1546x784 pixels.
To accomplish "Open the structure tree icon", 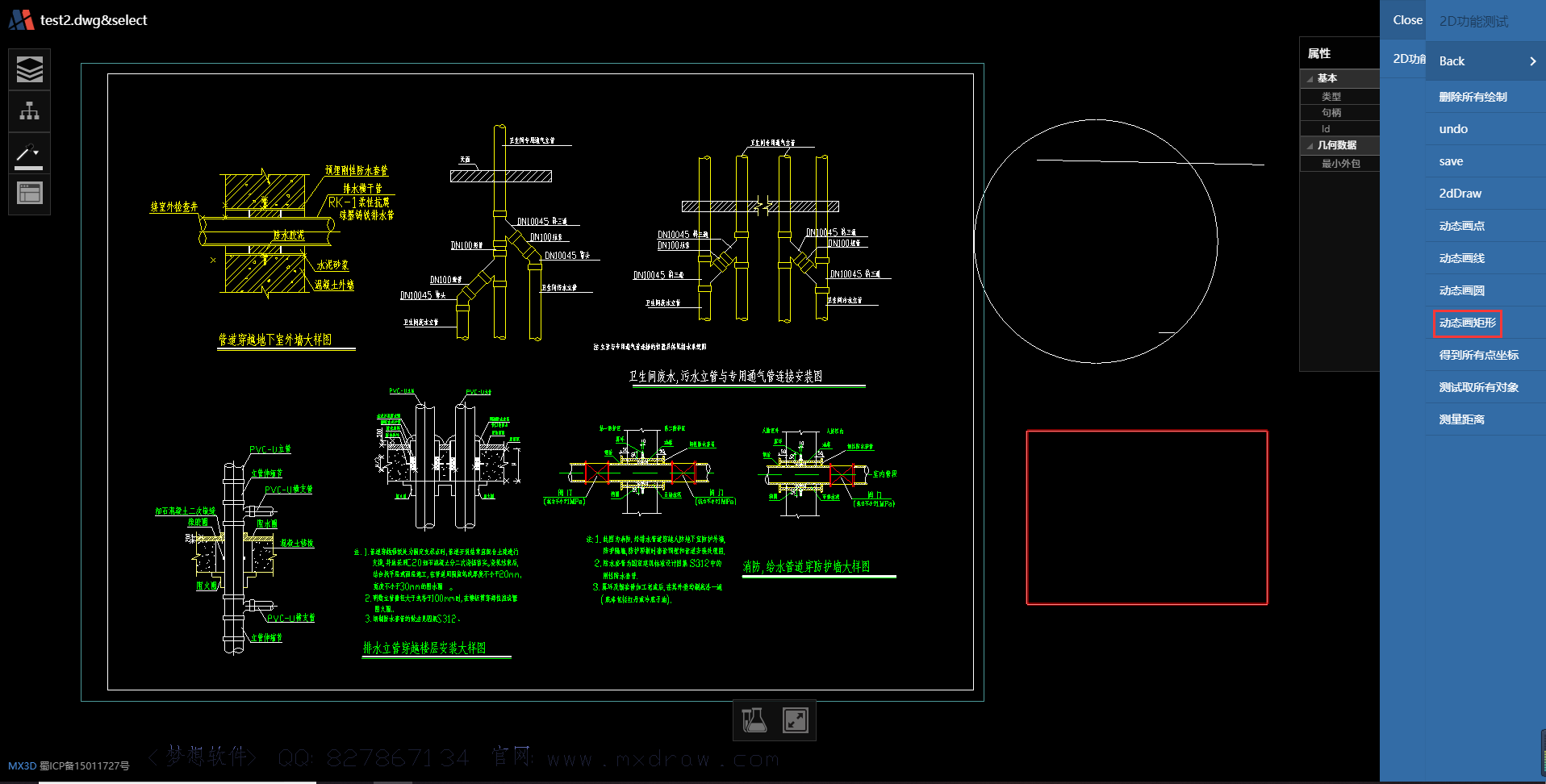I will (30, 111).
